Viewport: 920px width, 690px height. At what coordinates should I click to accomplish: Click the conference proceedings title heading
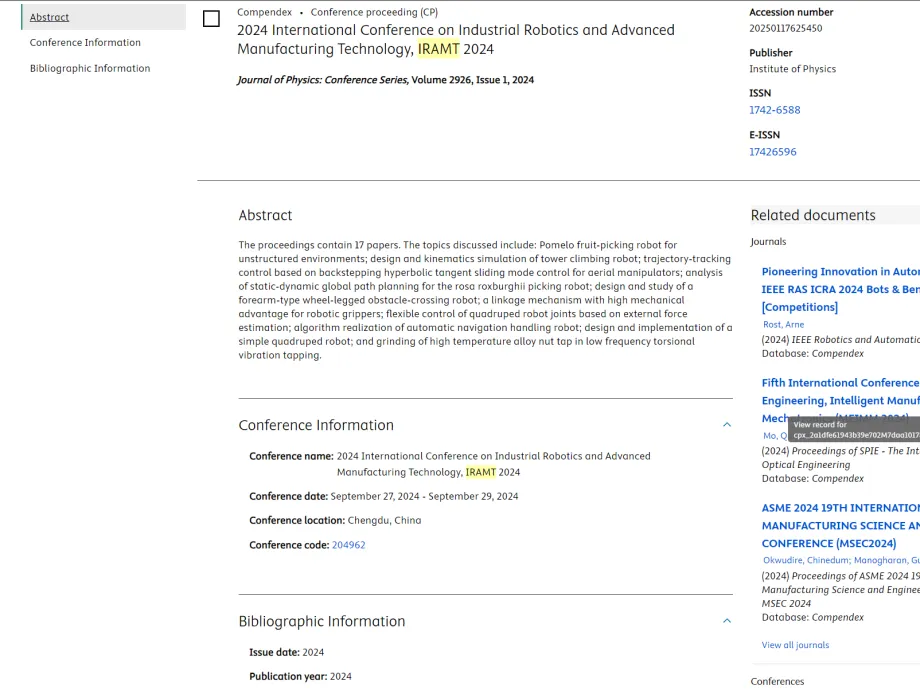(455, 39)
